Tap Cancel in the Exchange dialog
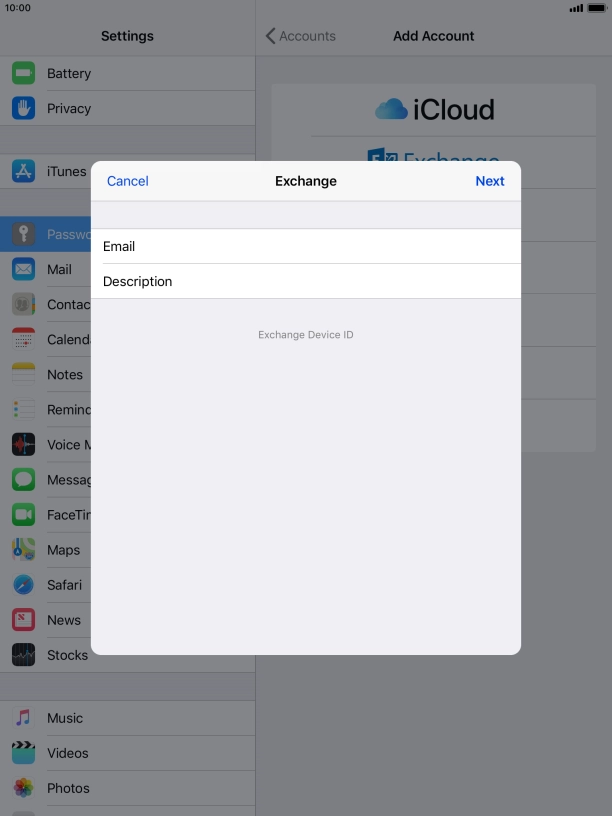 [x=128, y=181]
